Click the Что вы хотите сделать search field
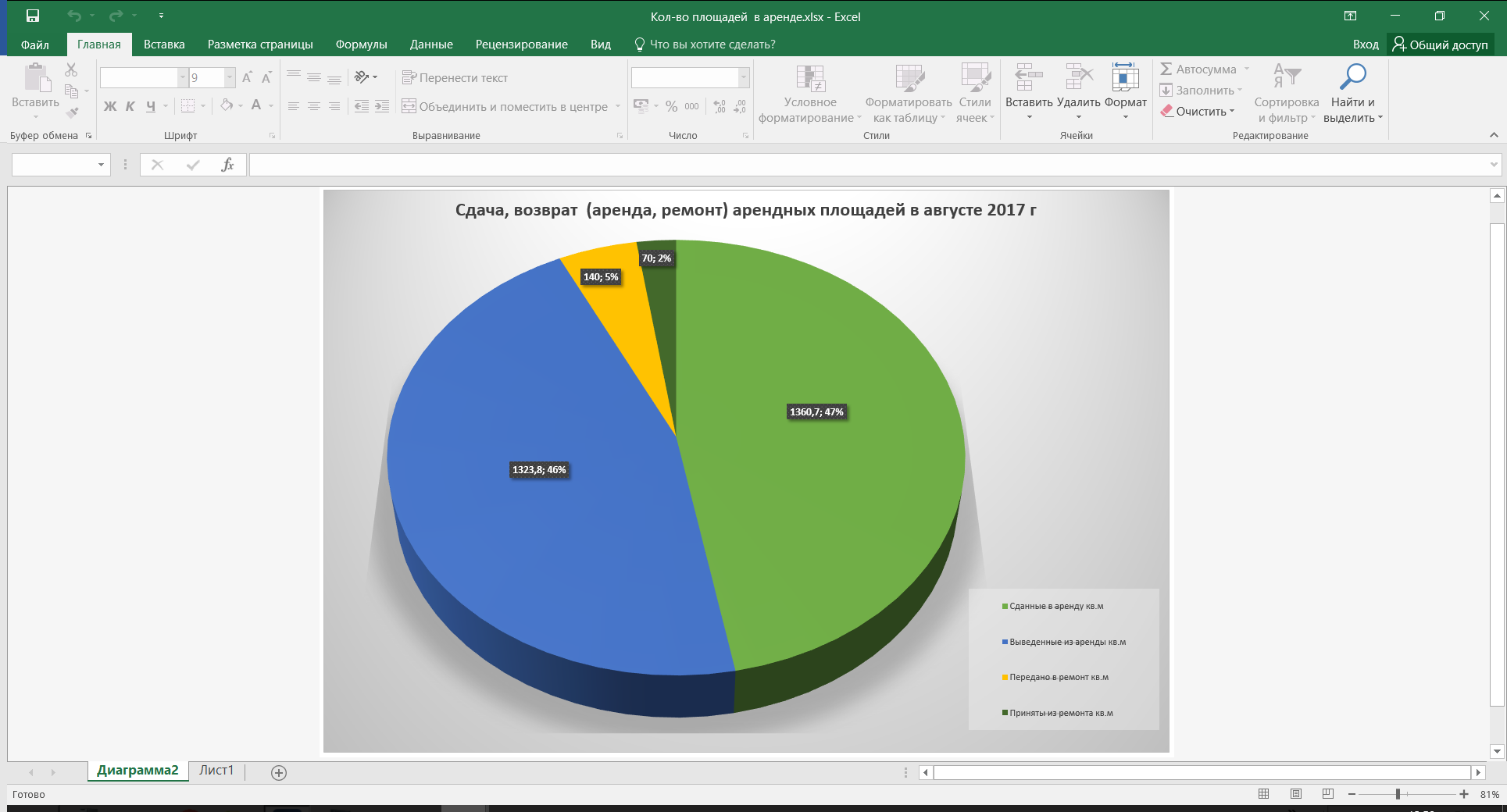This screenshot has height=812, width=1507. 705,45
